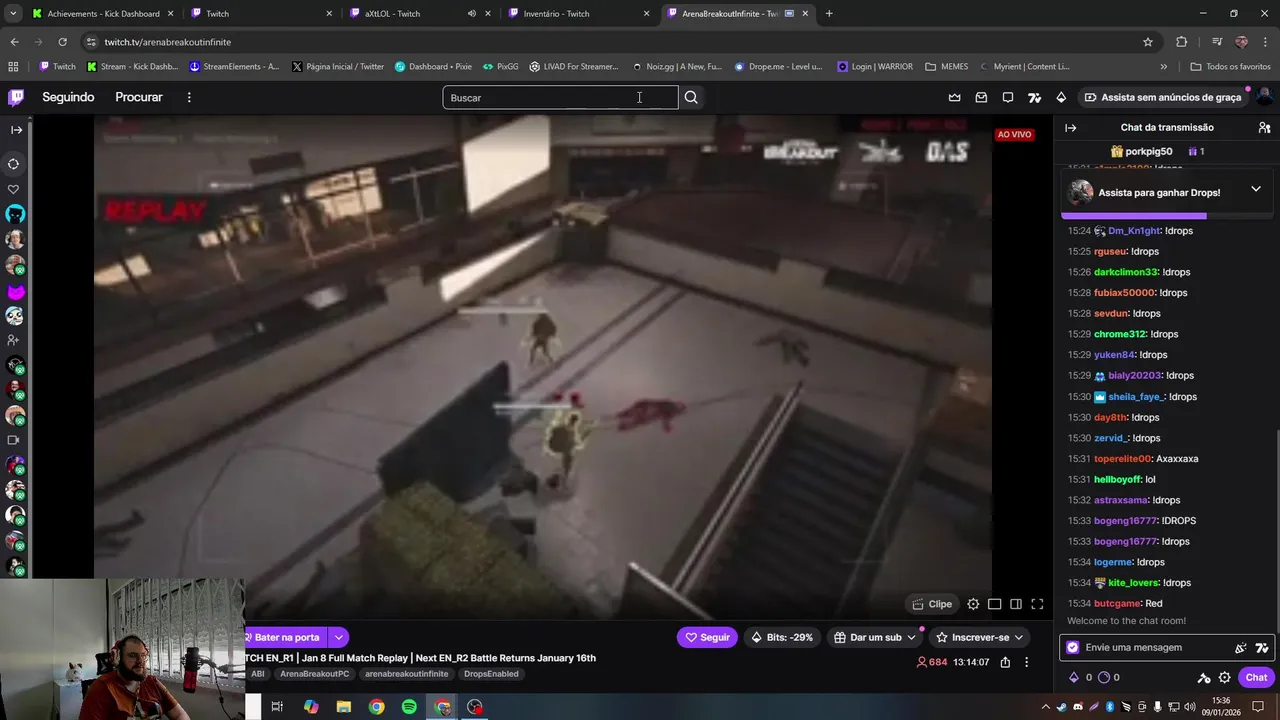This screenshot has width=1280, height=720.
Task: Open chat settings gear icon
Action: (1224, 677)
